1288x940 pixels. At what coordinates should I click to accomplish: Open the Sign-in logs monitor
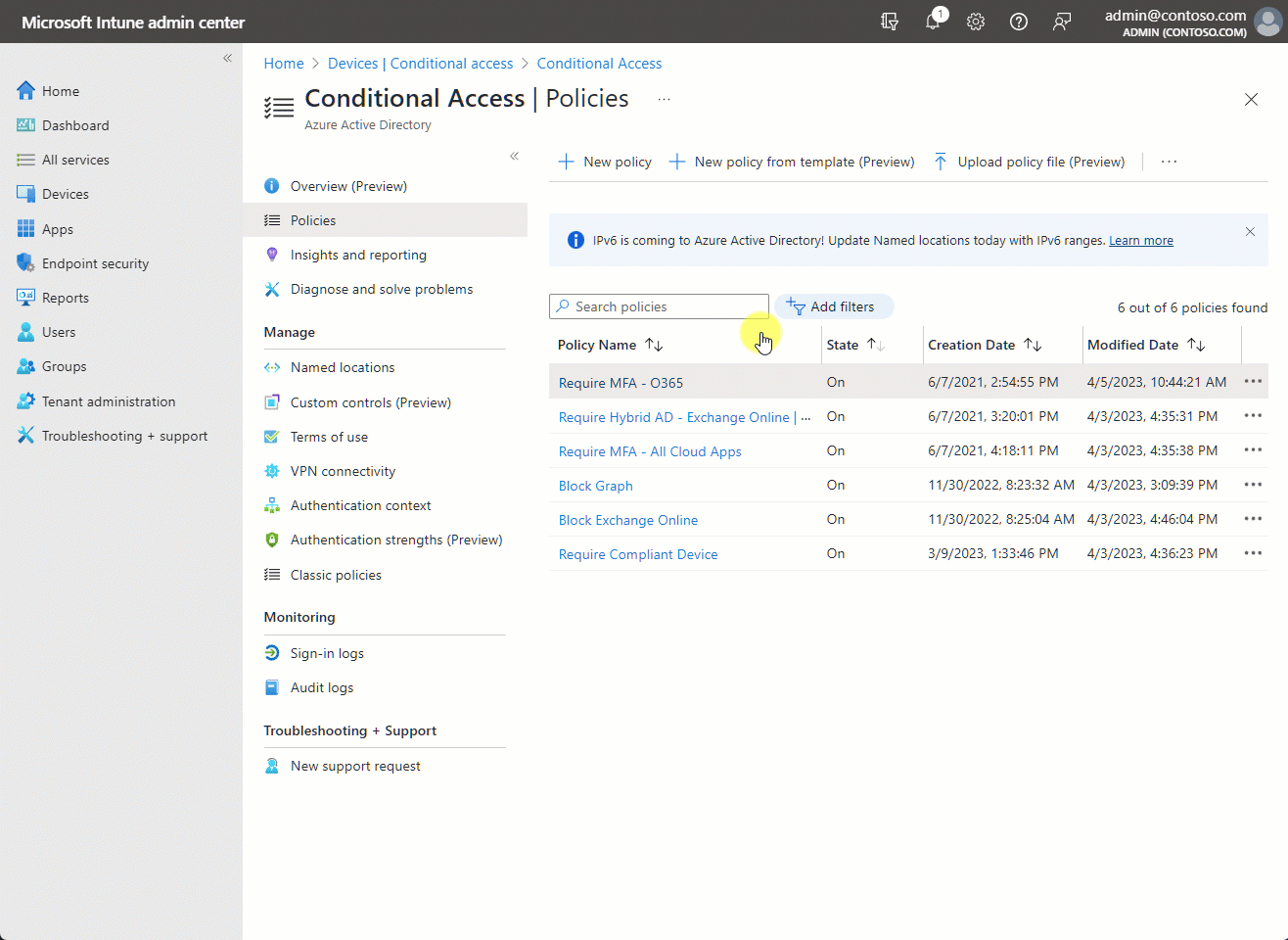326,652
